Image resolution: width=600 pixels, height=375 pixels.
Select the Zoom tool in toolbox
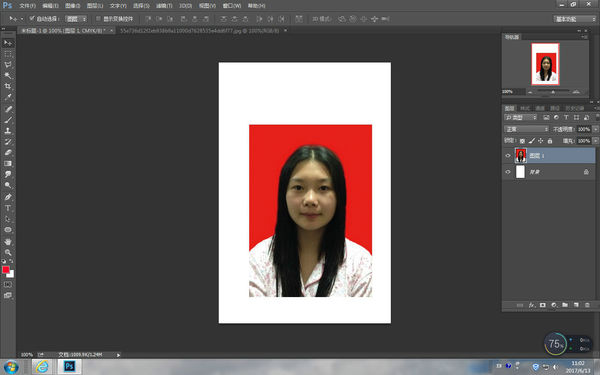click(8, 252)
